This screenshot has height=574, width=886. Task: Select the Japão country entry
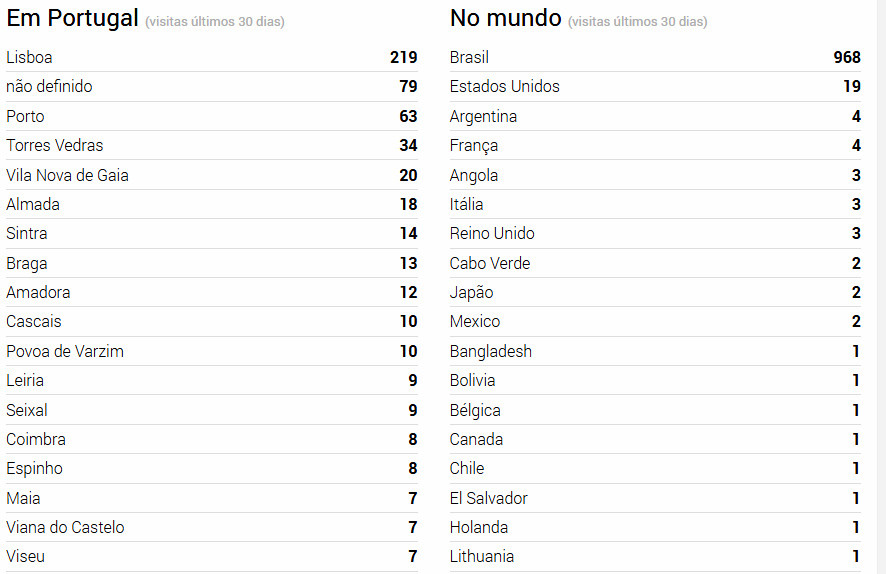472,293
